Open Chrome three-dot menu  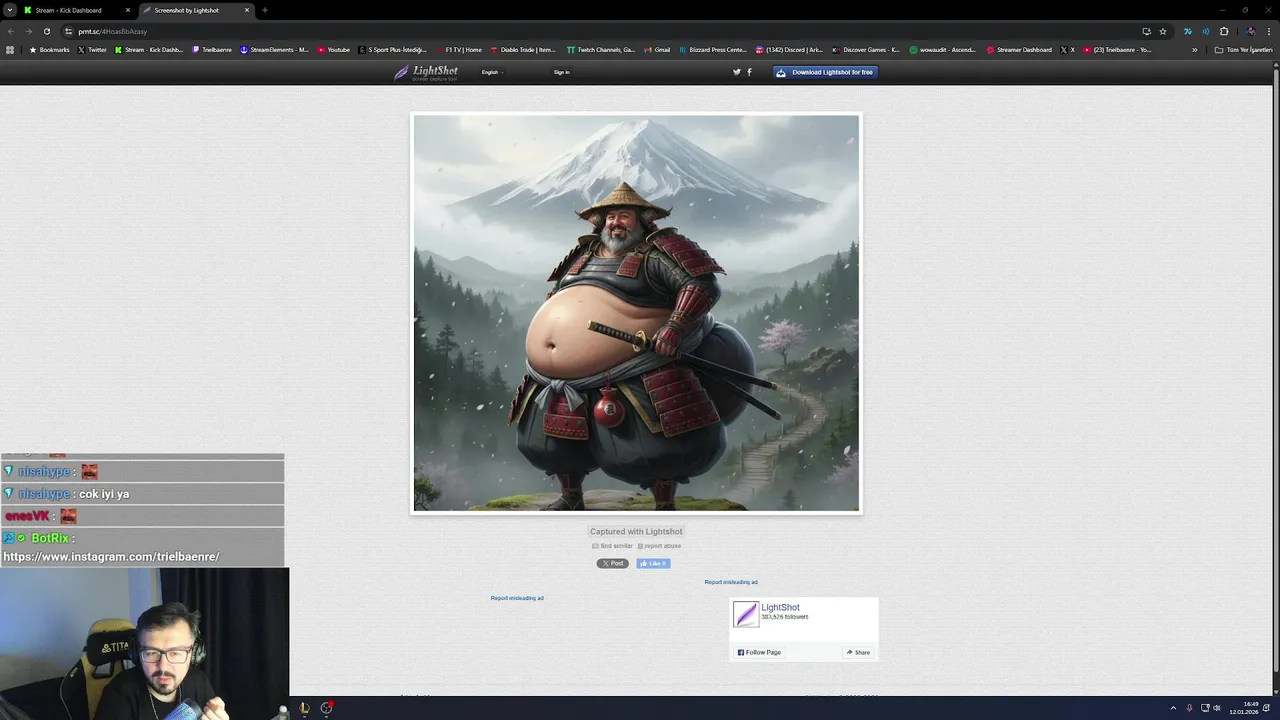[1267, 31]
